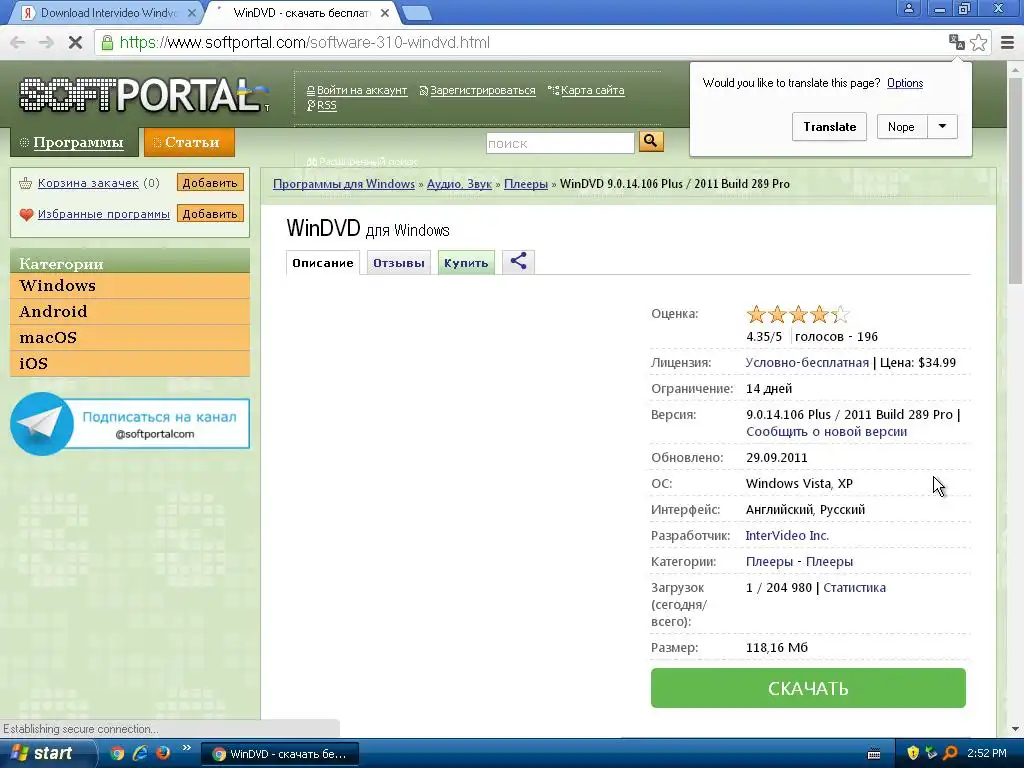This screenshot has height=768, width=1024.
Task: Close the WinDVD browser tab
Action: pyautogui.click(x=385, y=13)
